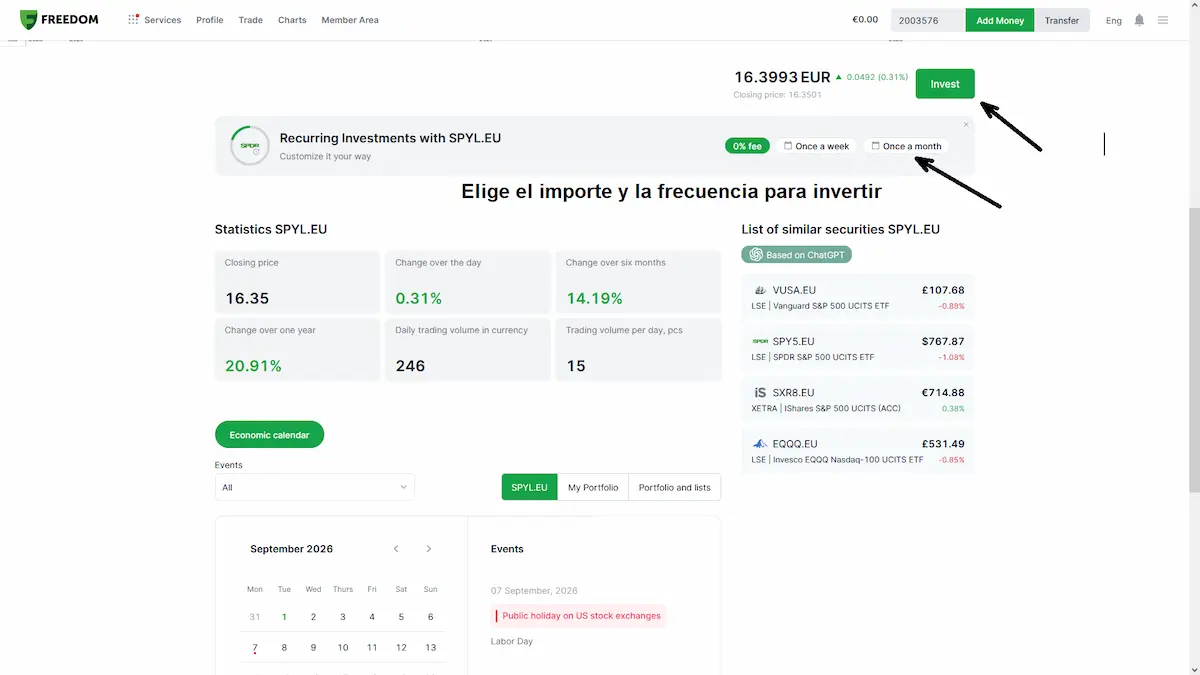This screenshot has height=675, width=1200.
Task: Click the page vertical scrollbar thumb
Action: [x=1194, y=350]
